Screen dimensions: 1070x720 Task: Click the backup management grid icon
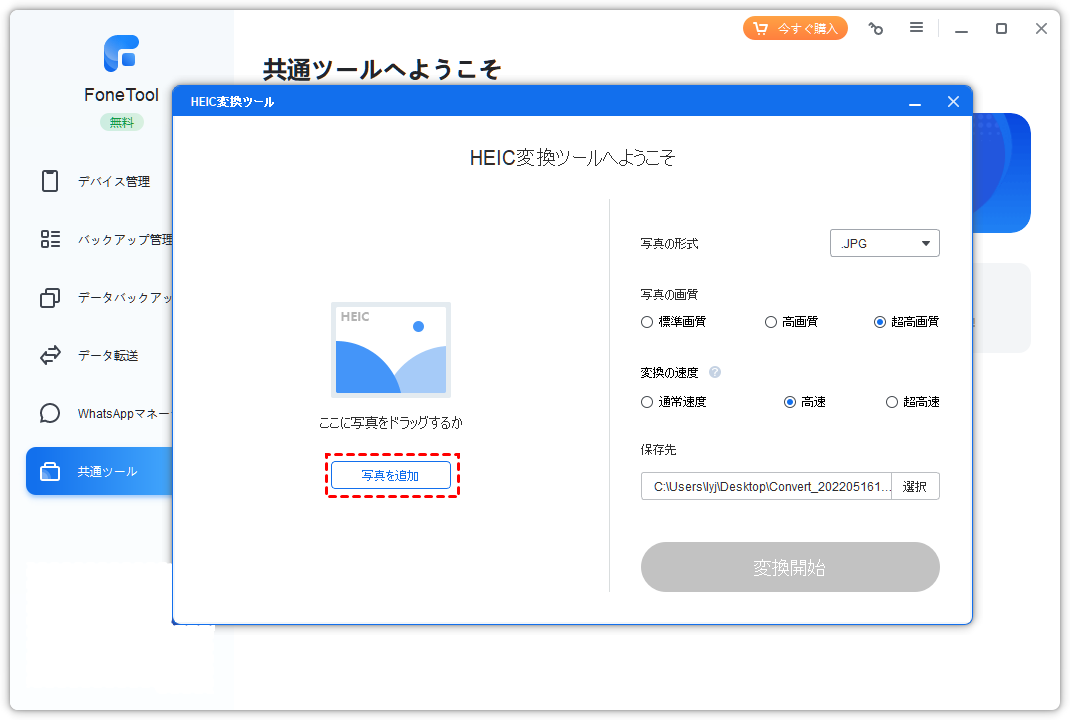pyautogui.click(x=50, y=239)
